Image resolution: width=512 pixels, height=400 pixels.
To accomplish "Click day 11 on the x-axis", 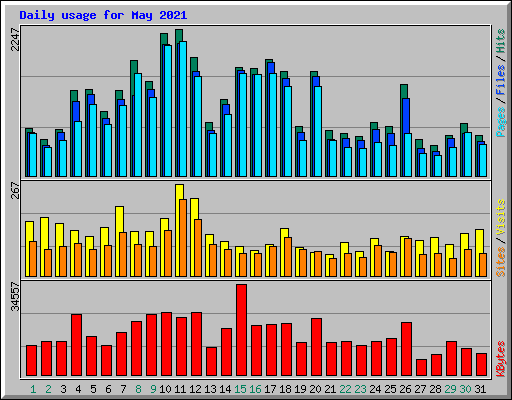I will (x=180, y=389).
